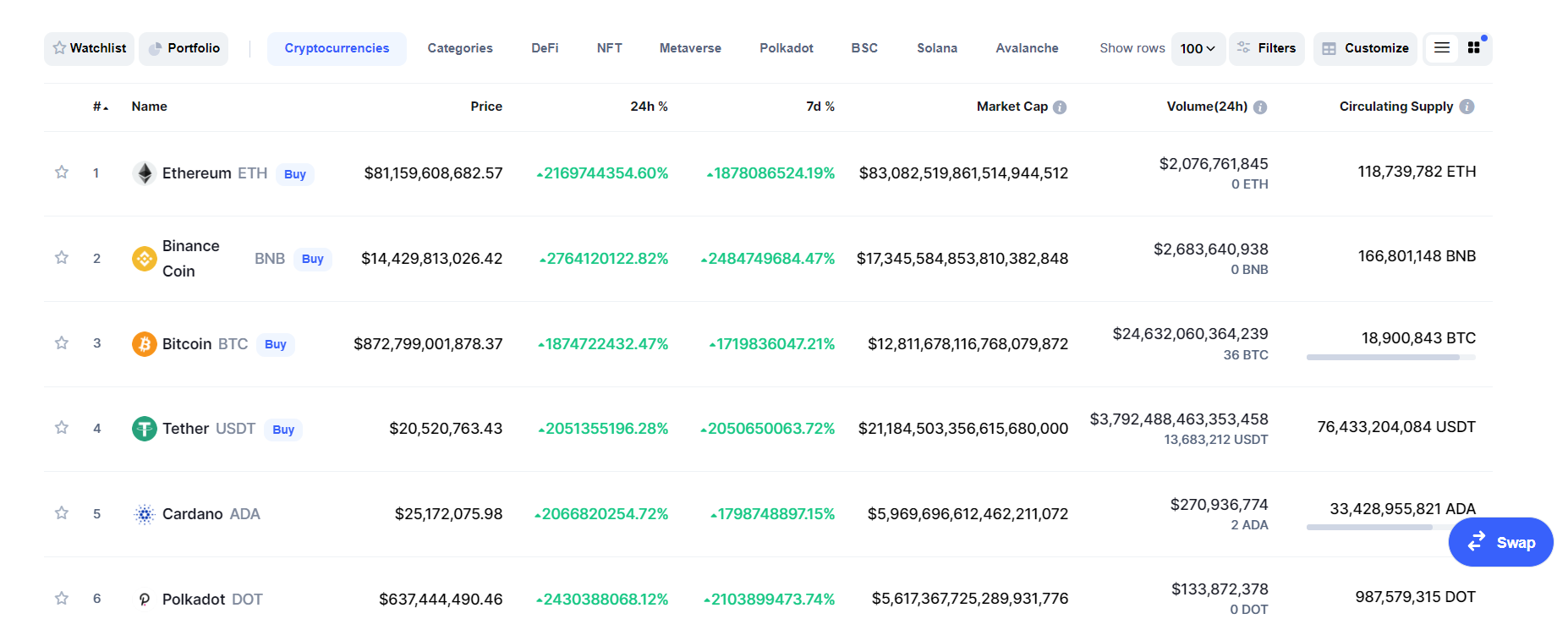Switch to grid view layout
Viewport: 1568px width, 619px height.
pos(1474,48)
